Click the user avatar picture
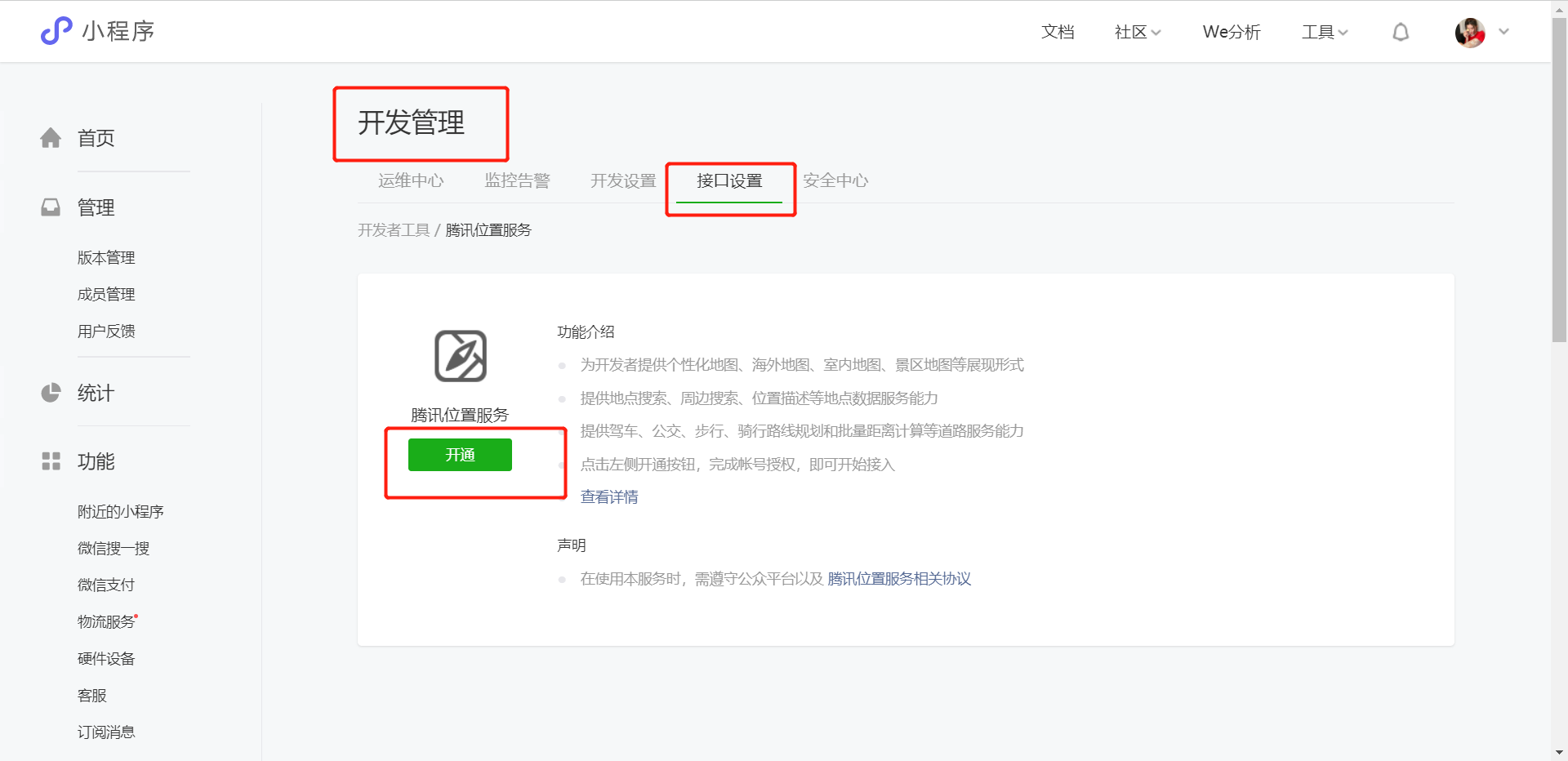Screen dimensions: 1568x761 pyautogui.click(x=1470, y=33)
